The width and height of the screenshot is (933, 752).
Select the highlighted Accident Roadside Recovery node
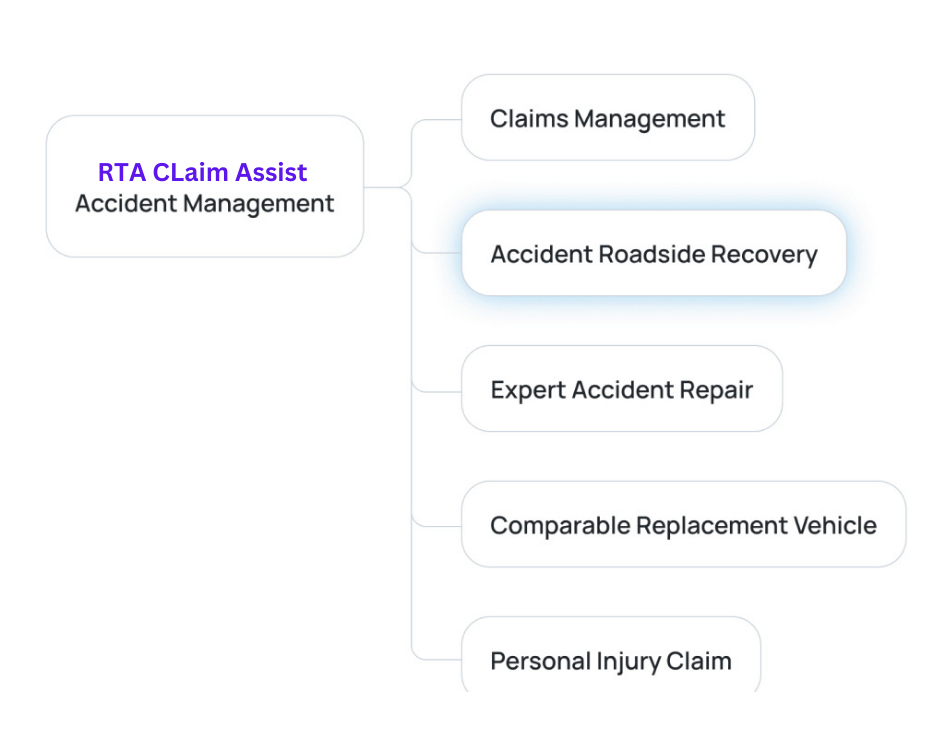pos(653,254)
